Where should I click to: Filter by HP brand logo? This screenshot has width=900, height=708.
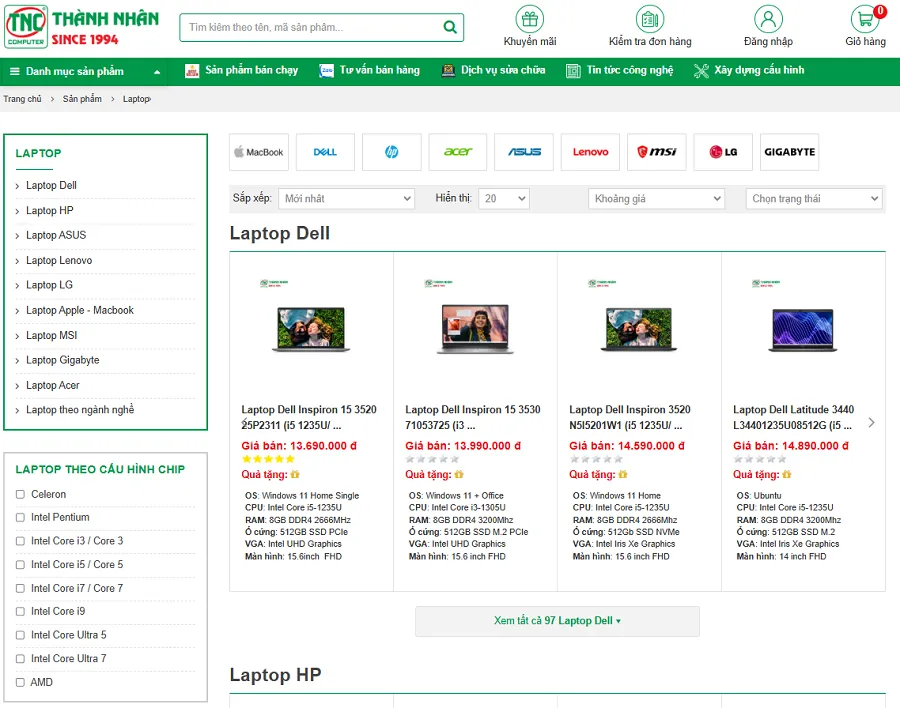click(392, 152)
